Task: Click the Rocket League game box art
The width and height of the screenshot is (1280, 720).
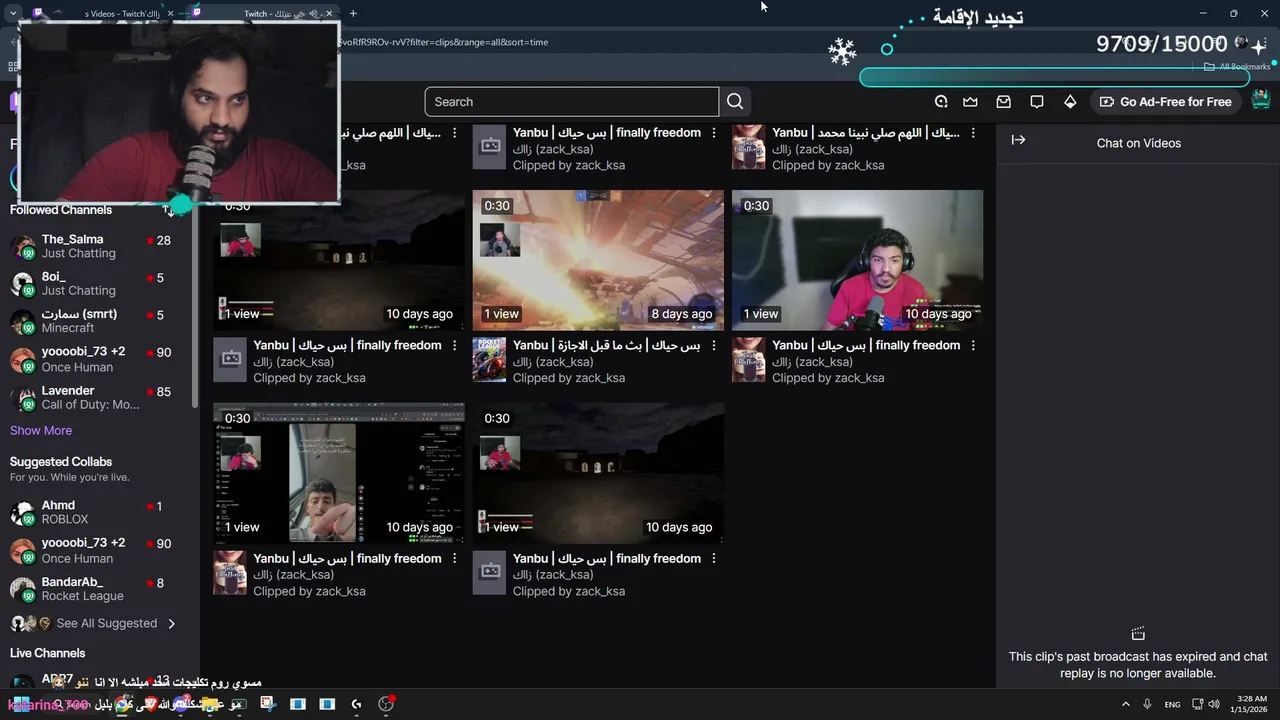Action: coord(489,360)
